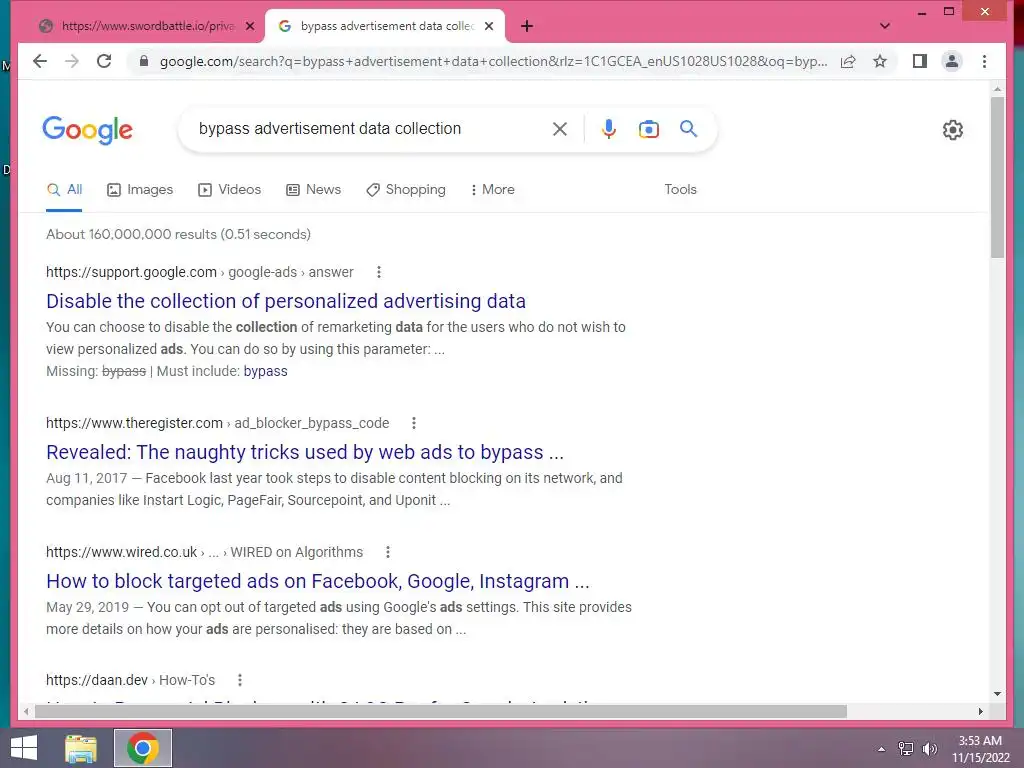Image resolution: width=1024 pixels, height=768 pixels.
Task: Open network status tray icon
Action: pyautogui.click(x=906, y=749)
